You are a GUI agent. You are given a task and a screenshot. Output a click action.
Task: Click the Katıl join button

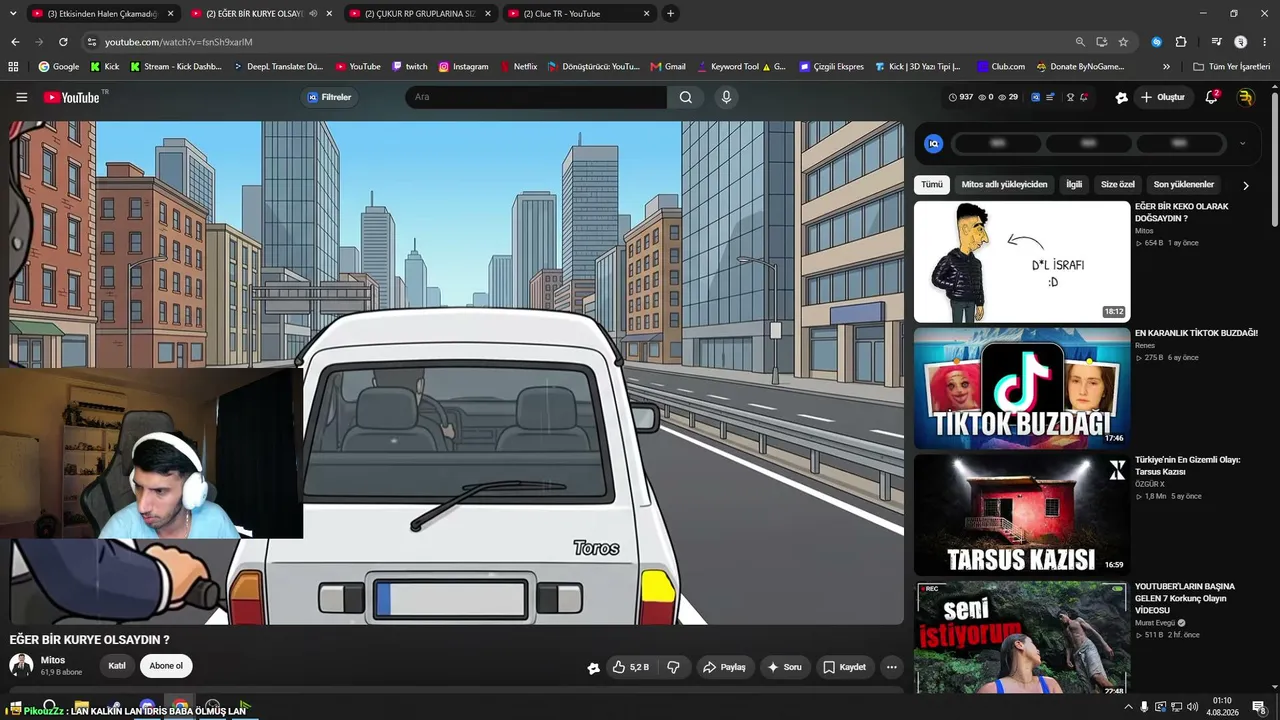click(117, 666)
